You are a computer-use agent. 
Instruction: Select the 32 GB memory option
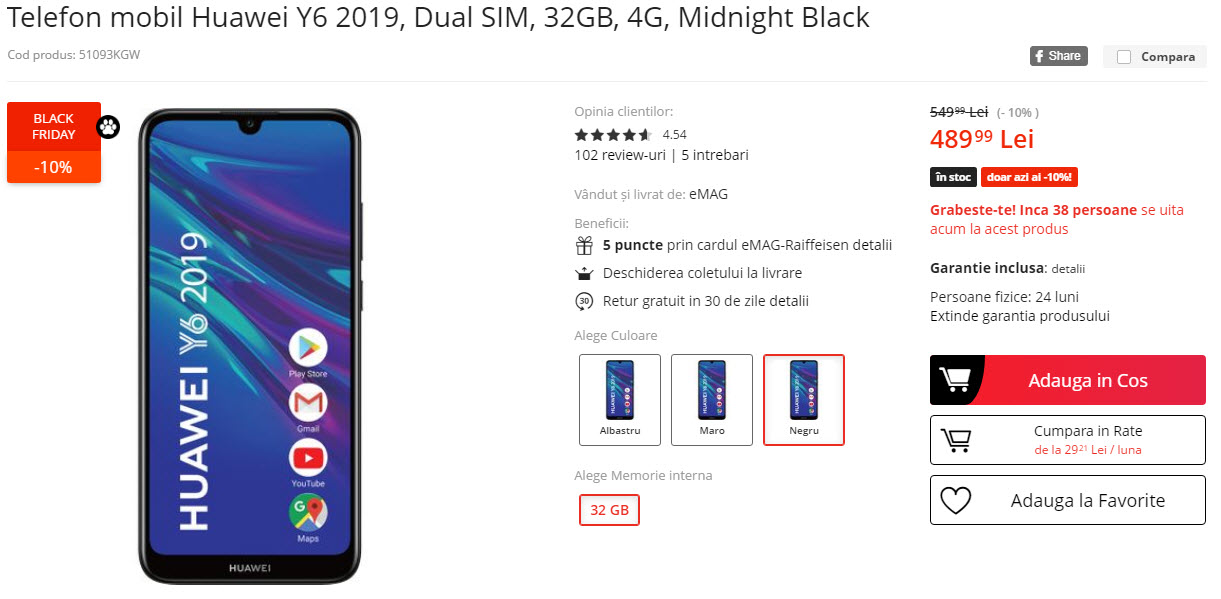point(609,510)
